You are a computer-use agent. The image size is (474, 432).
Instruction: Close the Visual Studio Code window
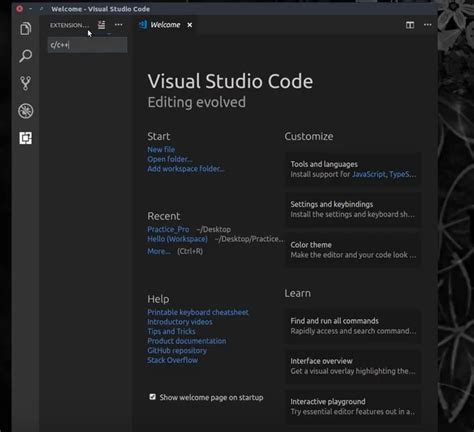tap(20, 9)
